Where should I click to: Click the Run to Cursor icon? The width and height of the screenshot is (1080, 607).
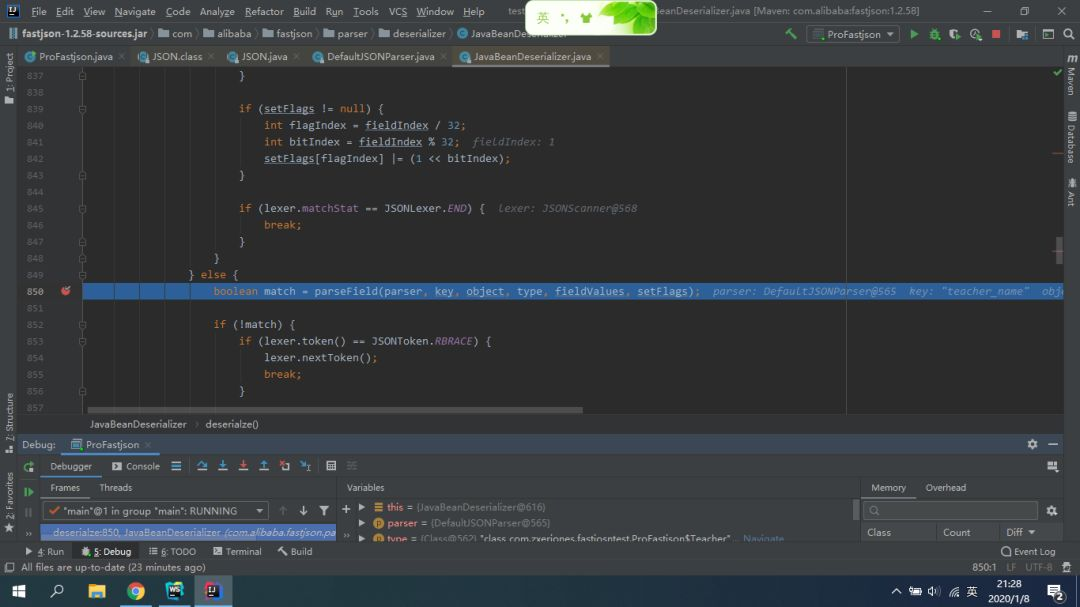[x=305, y=466]
